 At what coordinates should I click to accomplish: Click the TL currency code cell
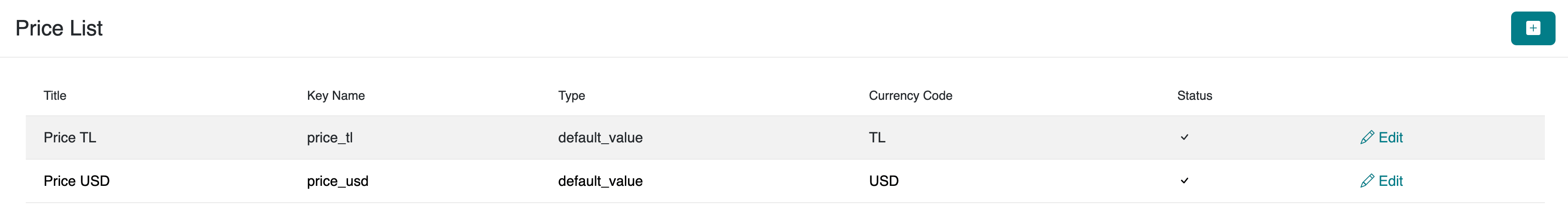click(876, 137)
